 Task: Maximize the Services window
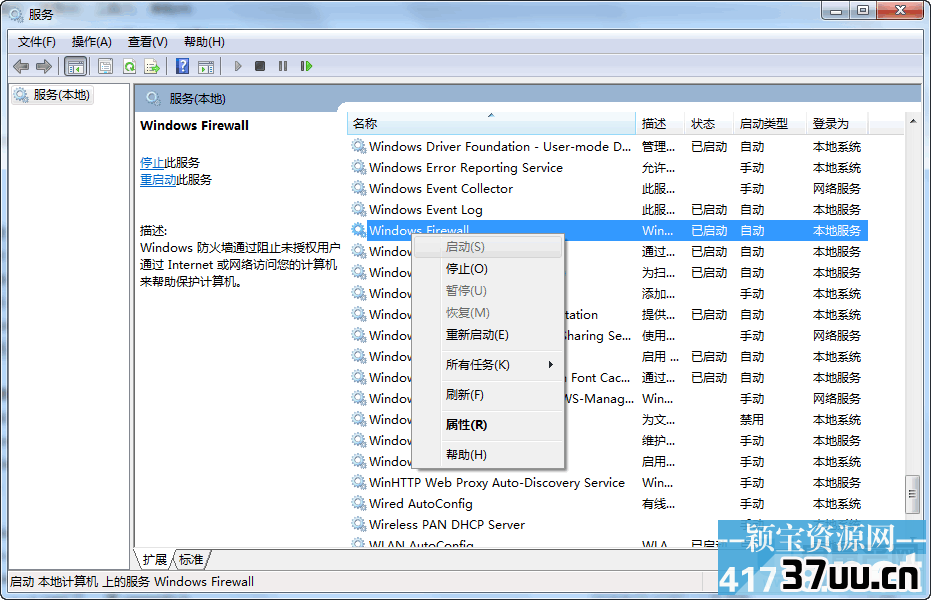(863, 11)
